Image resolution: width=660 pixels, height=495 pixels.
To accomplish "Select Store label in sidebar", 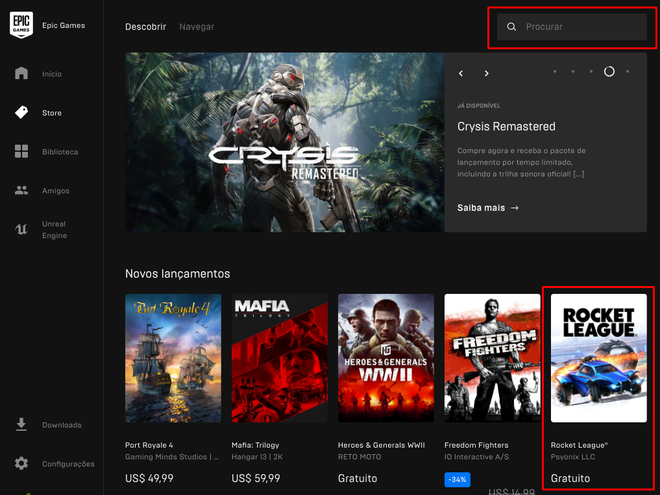I will click(52, 113).
